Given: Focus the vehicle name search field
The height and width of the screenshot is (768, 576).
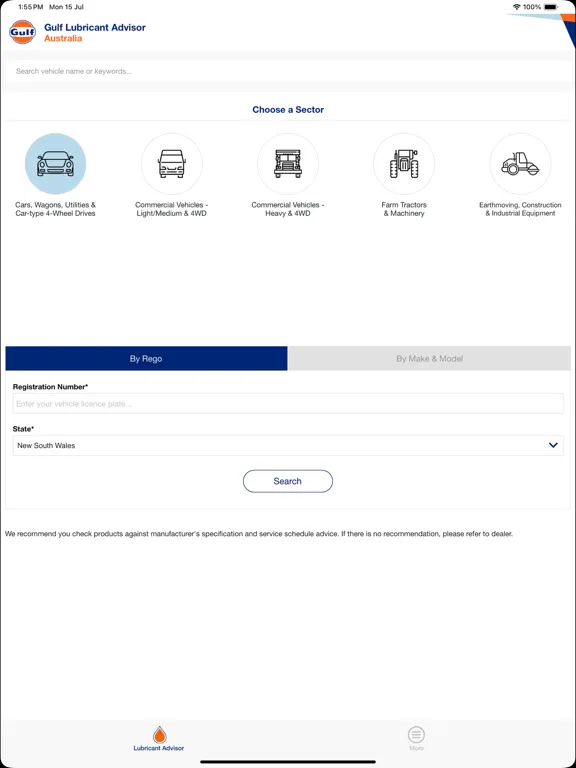Looking at the screenshot, I should [x=288, y=72].
